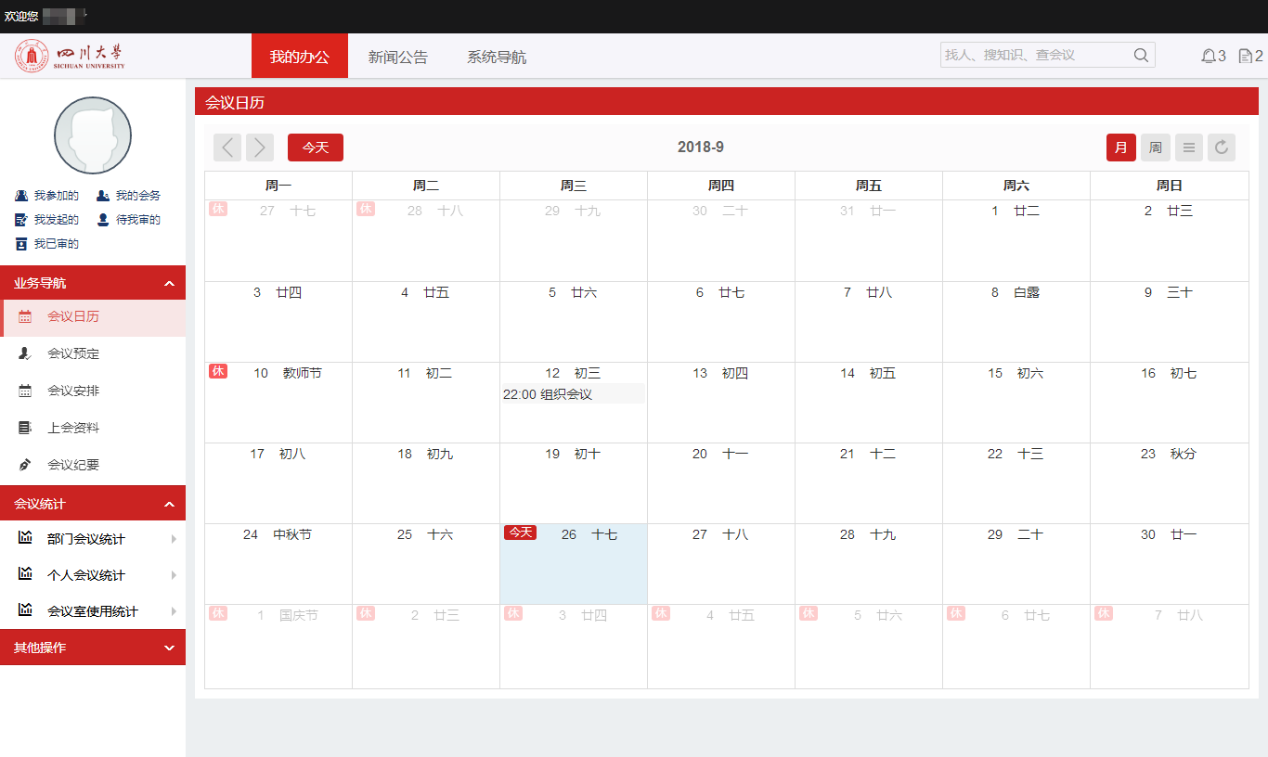The width and height of the screenshot is (1268, 757).
Task: Expand 个人会议统计 submenu arrow
Action: 174,575
